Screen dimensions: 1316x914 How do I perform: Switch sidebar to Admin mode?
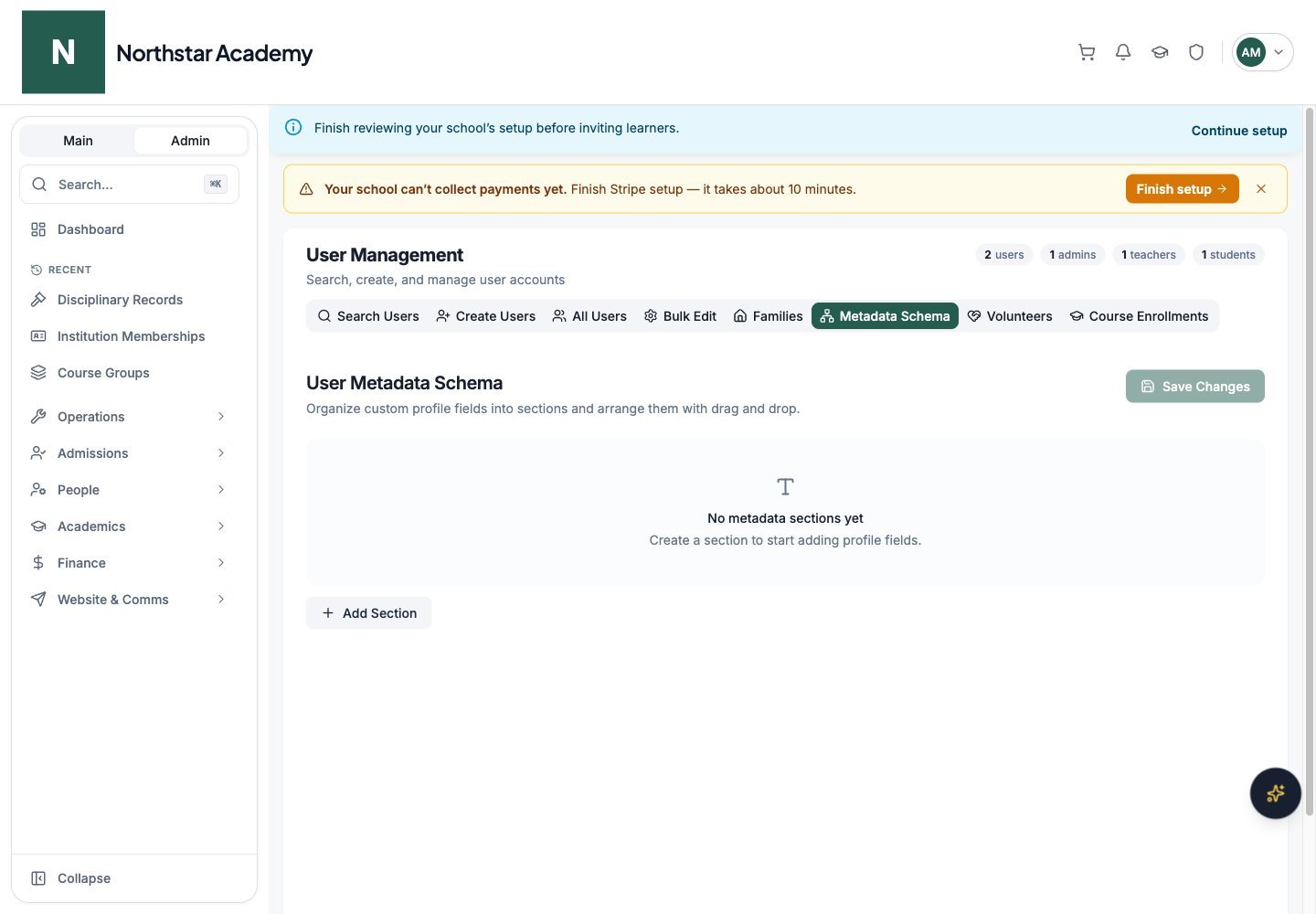coord(190,141)
